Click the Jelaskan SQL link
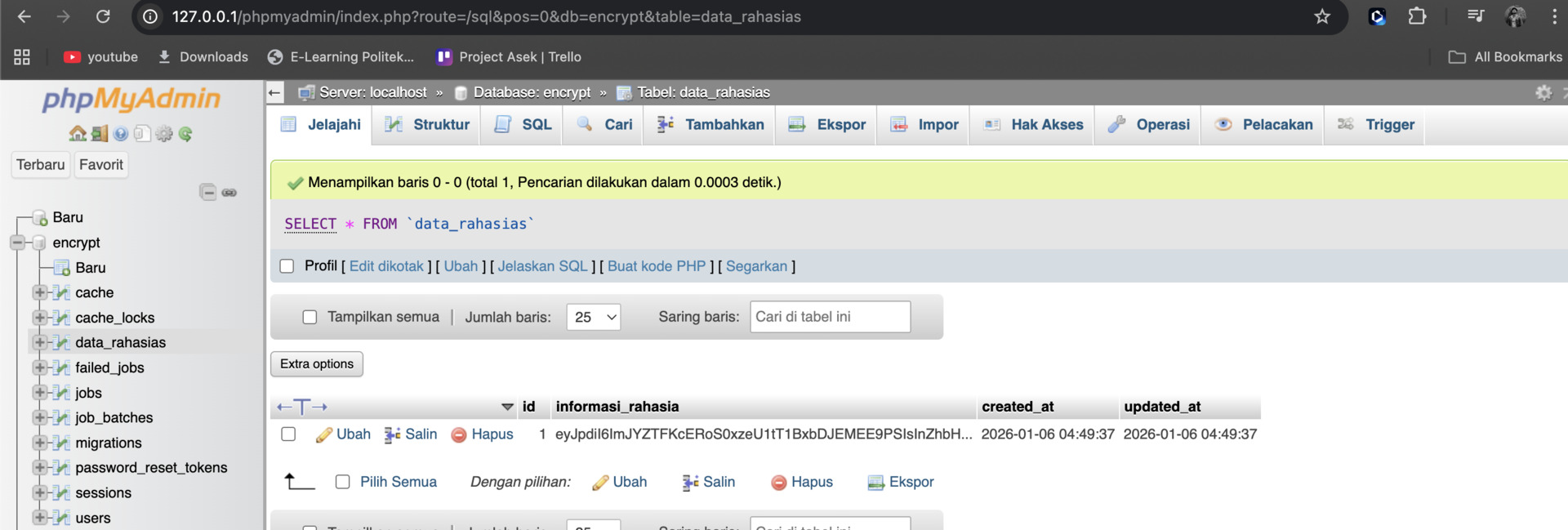1568x530 pixels. point(542,266)
